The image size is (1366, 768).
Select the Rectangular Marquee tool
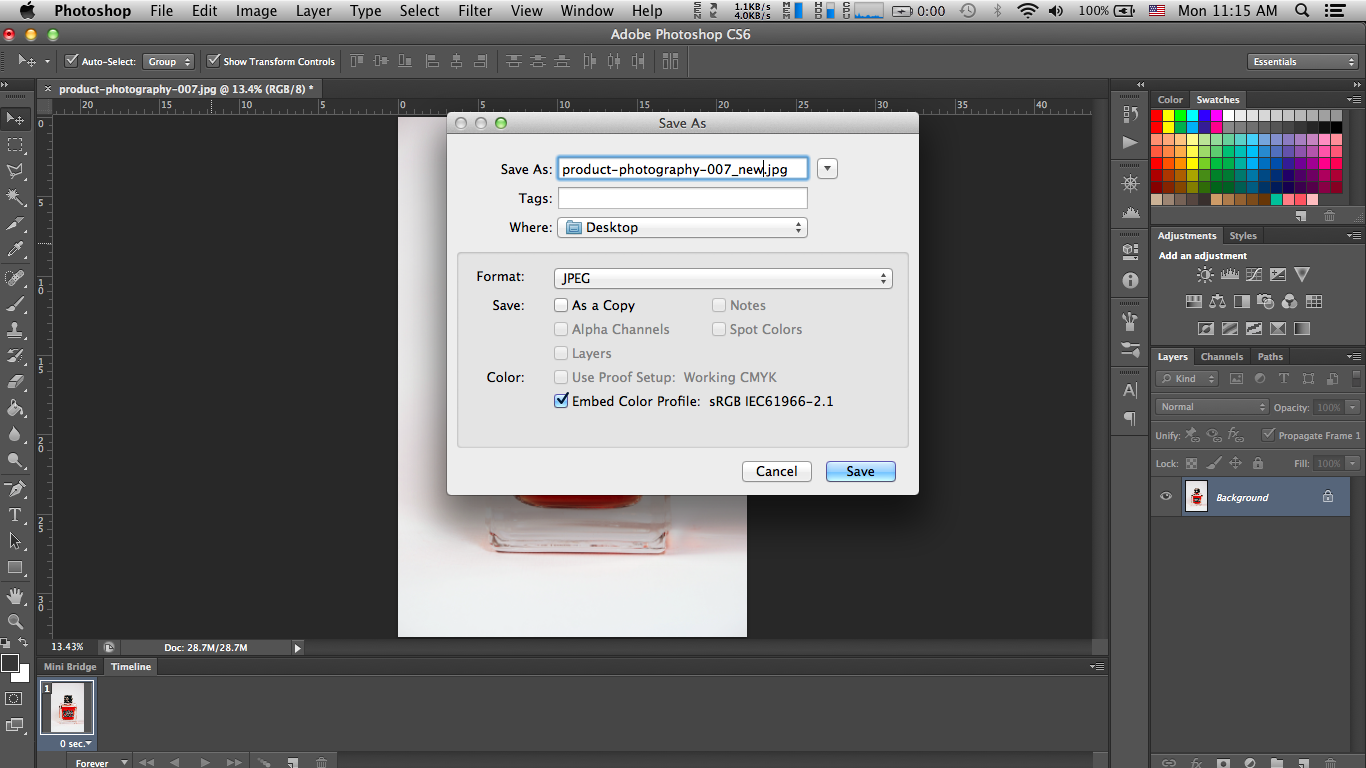pos(15,145)
